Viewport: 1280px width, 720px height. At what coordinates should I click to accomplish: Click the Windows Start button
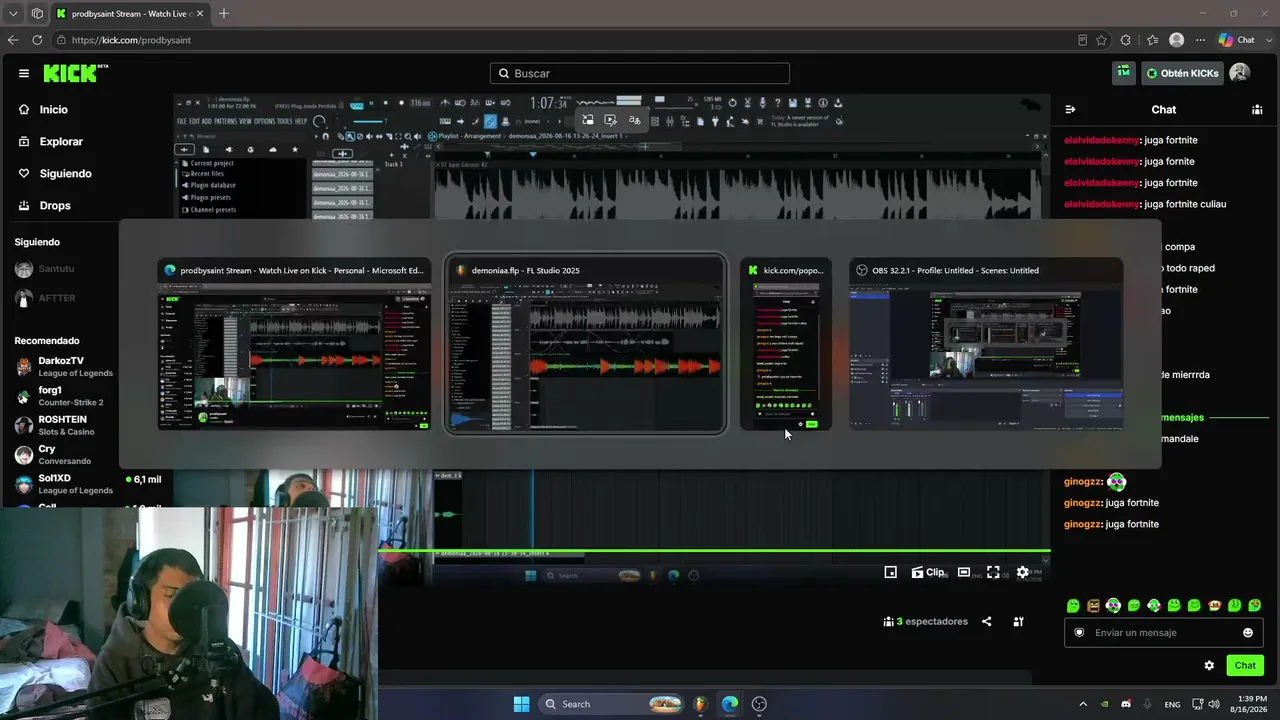521,704
